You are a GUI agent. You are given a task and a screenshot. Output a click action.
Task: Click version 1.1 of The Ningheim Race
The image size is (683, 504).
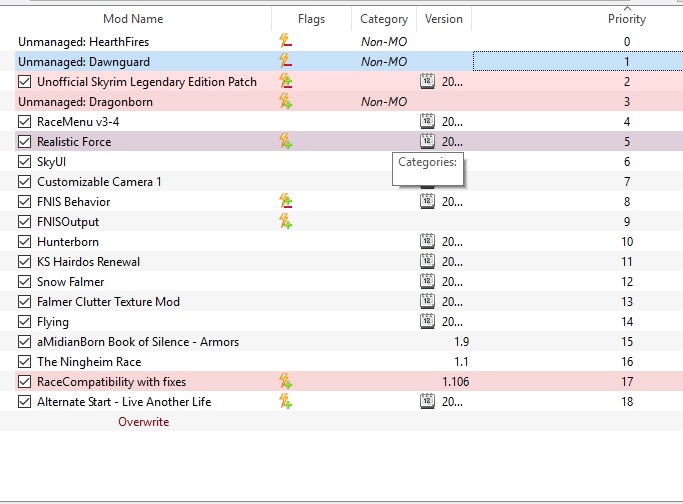coord(461,362)
